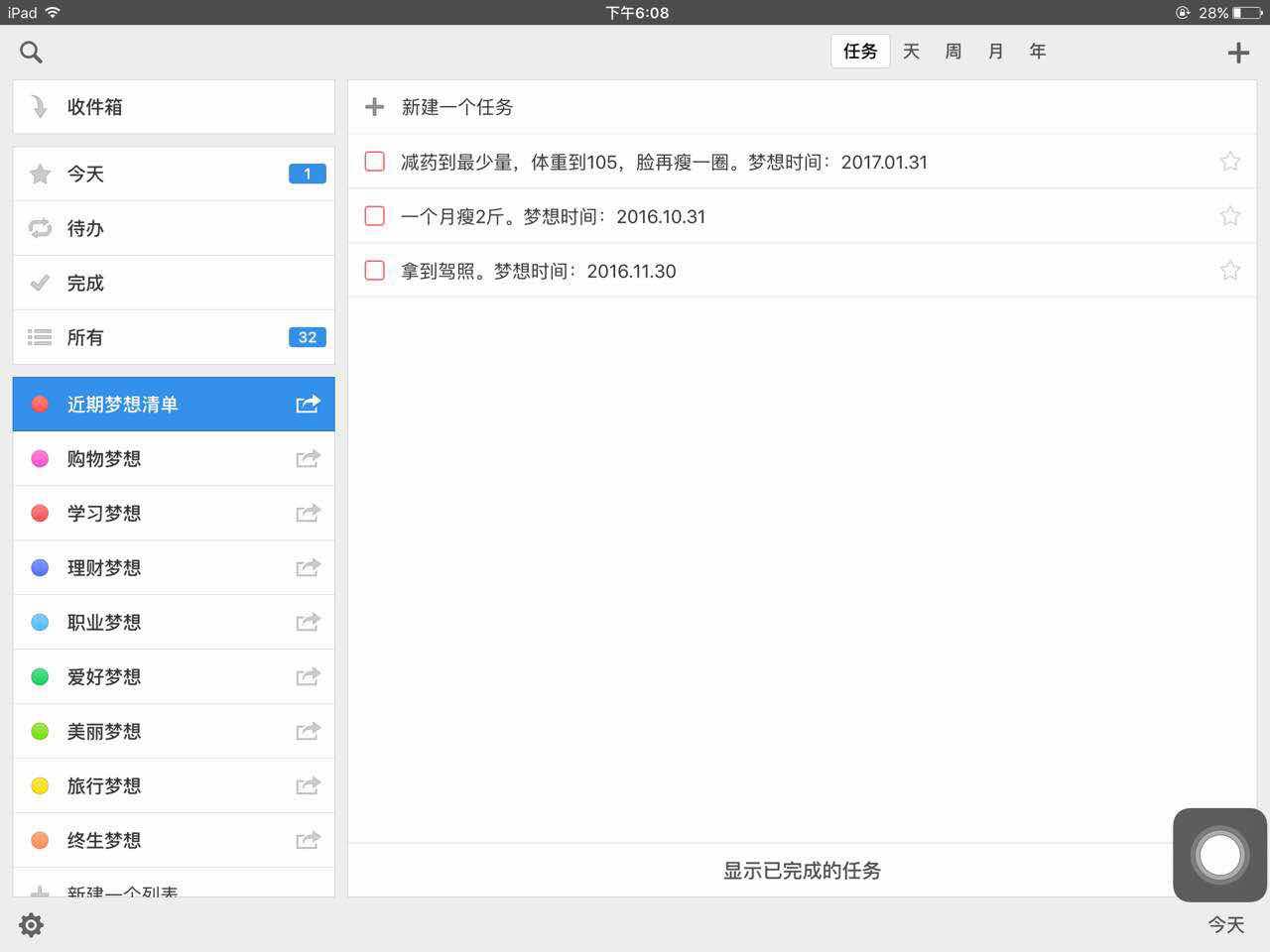This screenshot has height=952, width=1270.
Task: Tap the plus icon in top-right corner
Action: (x=1237, y=53)
